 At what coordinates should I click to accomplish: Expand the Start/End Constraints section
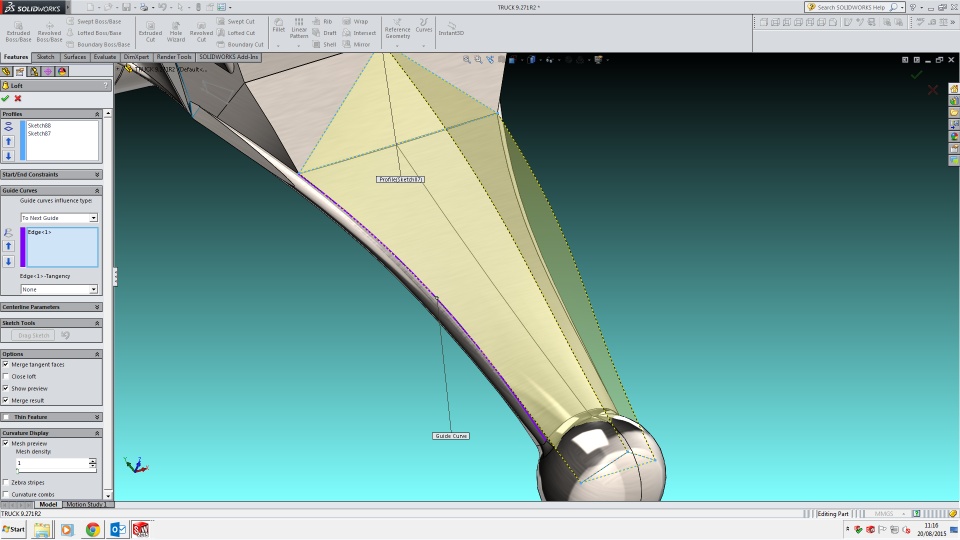pyautogui.click(x=97, y=174)
